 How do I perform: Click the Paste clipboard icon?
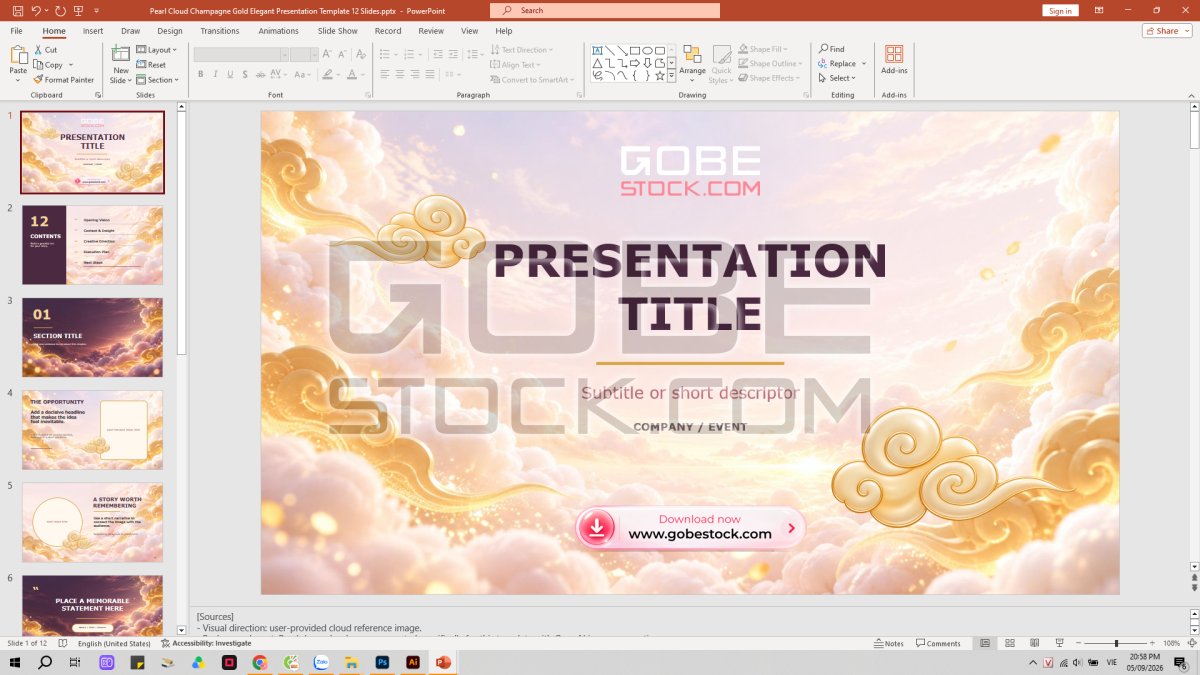pyautogui.click(x=18, y=55)
